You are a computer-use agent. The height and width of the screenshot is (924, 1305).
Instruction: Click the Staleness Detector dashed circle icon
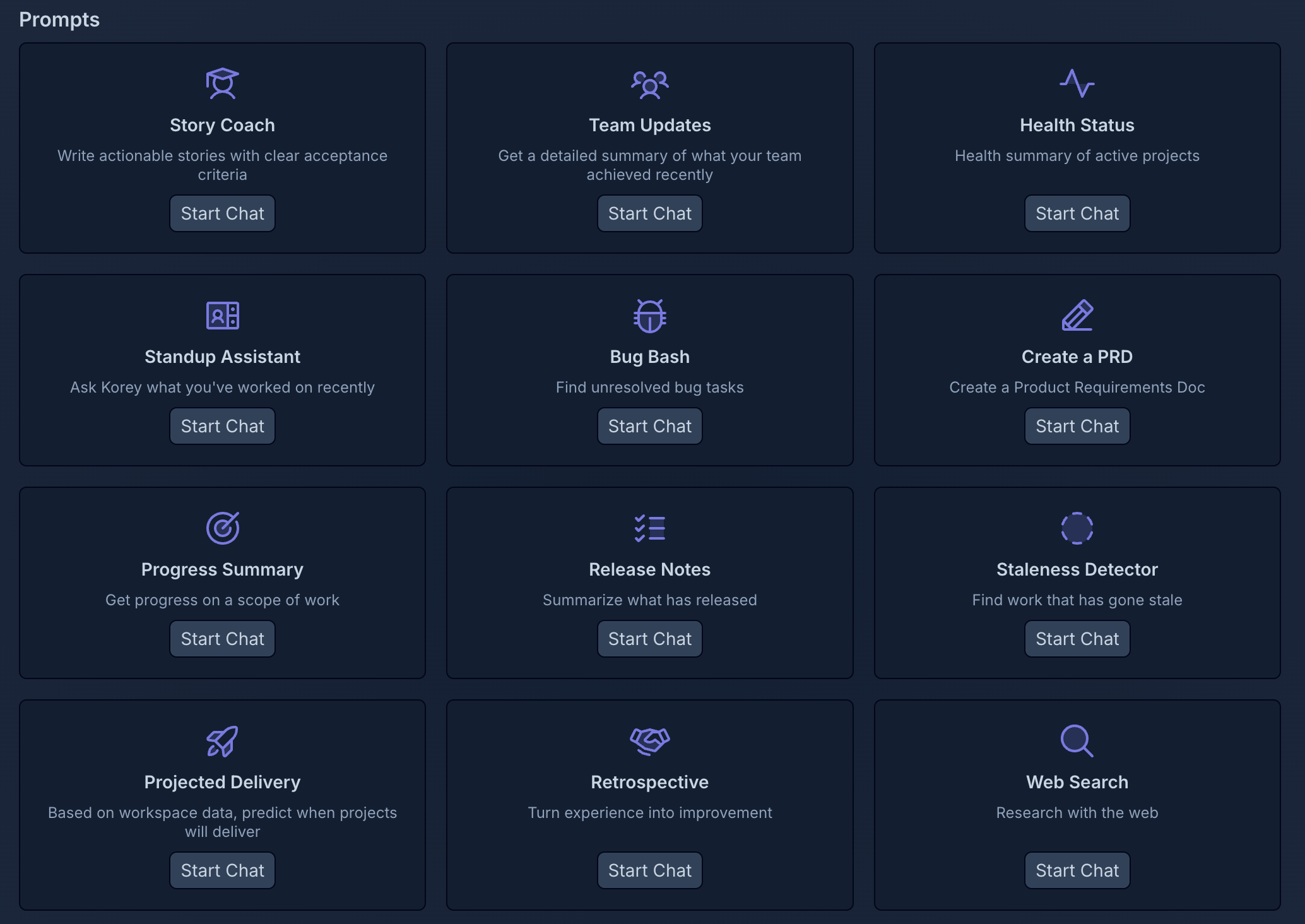coord(1077,528)
